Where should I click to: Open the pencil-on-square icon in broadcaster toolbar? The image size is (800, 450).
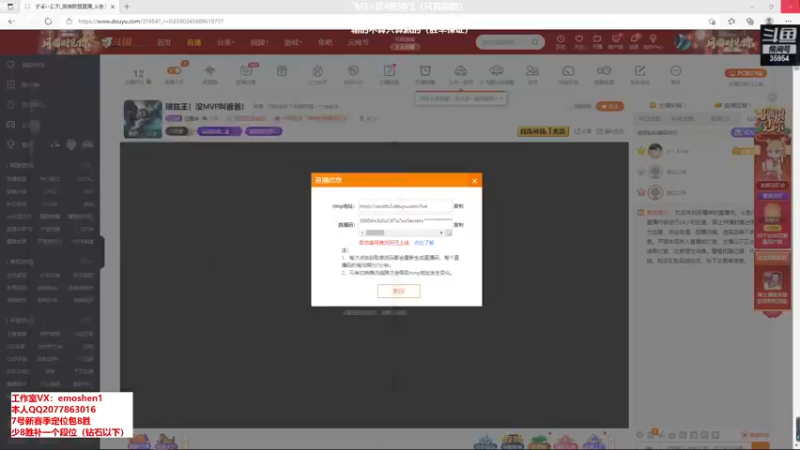click(640, 71)
